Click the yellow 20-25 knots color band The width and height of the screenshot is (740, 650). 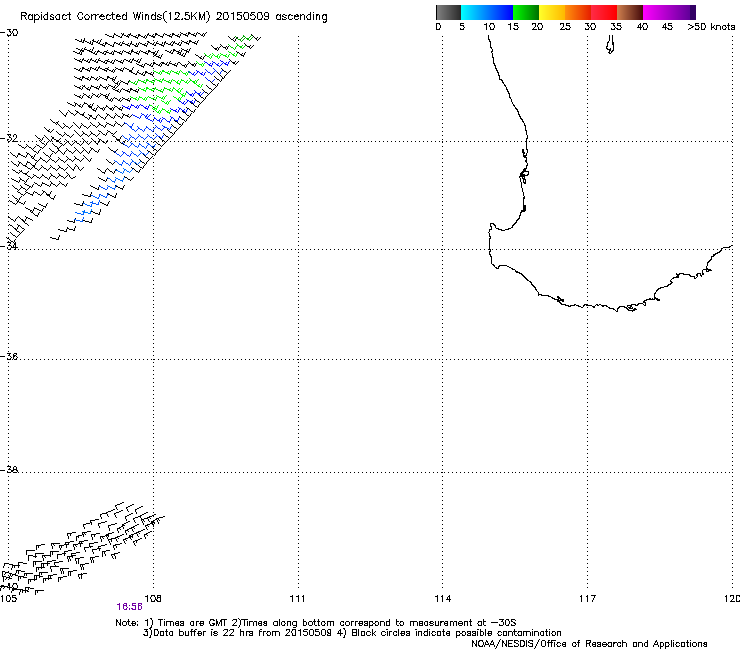pyautogui.click(x=552, y=12)
